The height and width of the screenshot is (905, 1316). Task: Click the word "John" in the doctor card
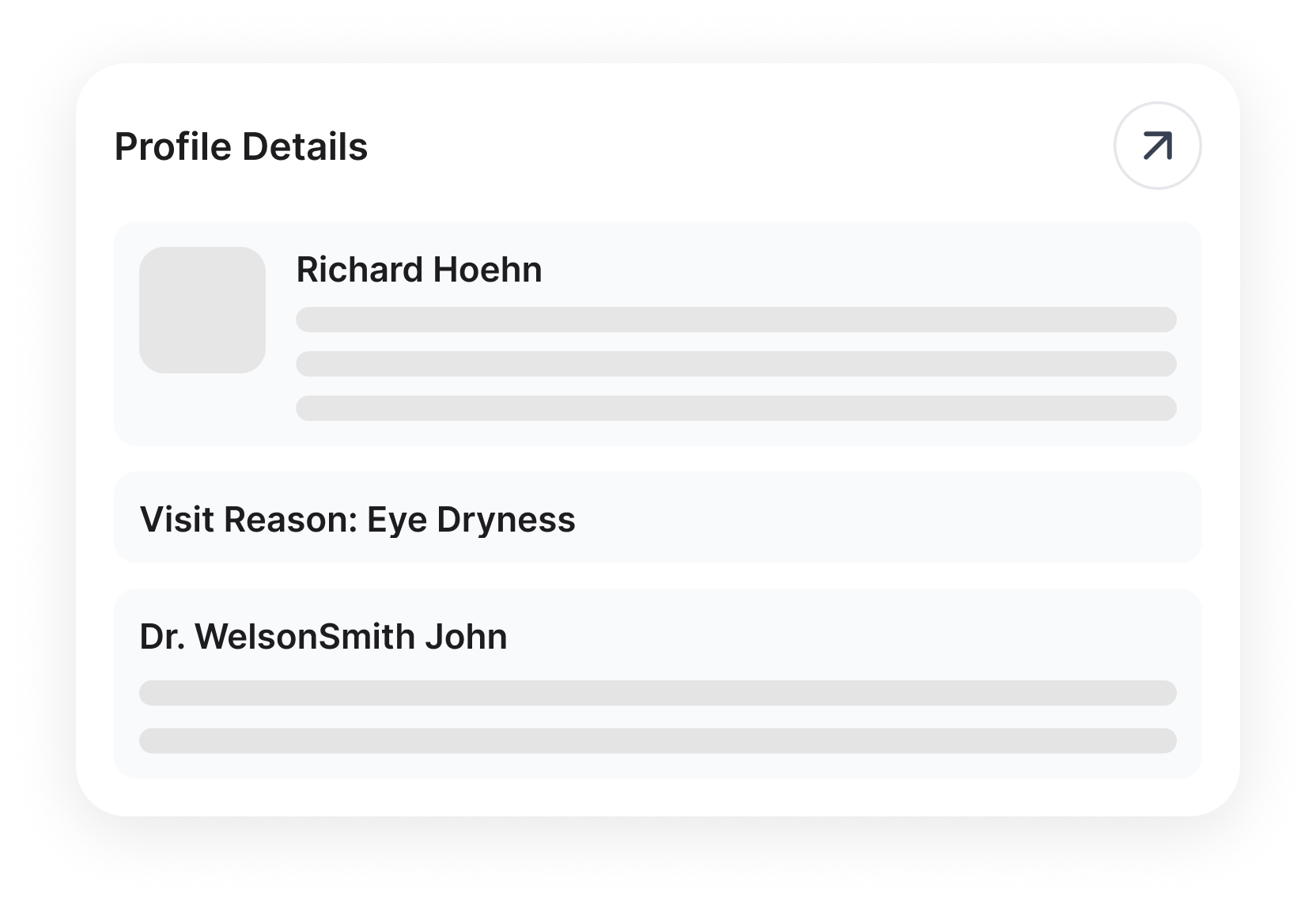pos(466,637)
